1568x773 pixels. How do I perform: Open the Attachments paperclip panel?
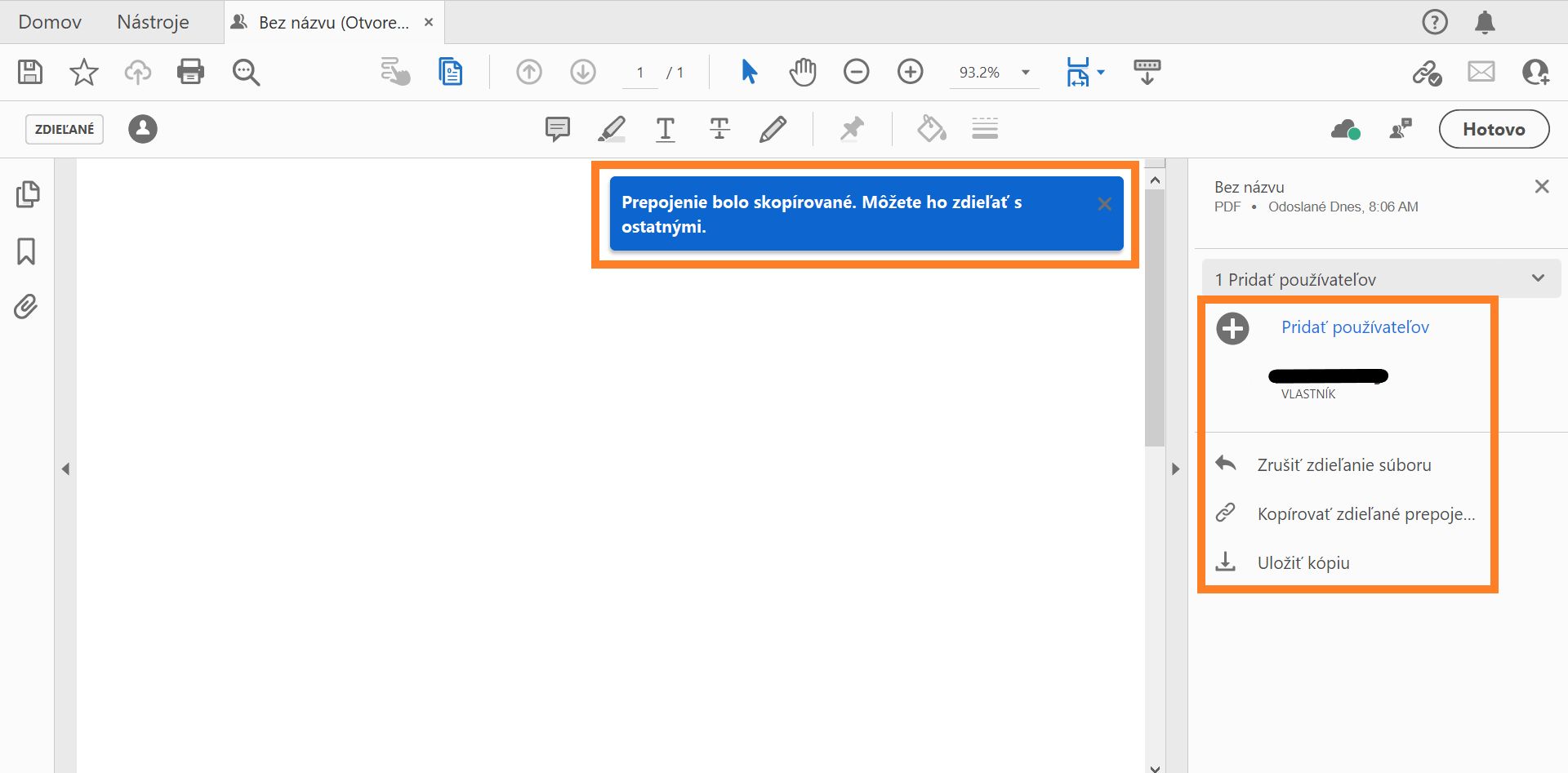coord(26,307)
